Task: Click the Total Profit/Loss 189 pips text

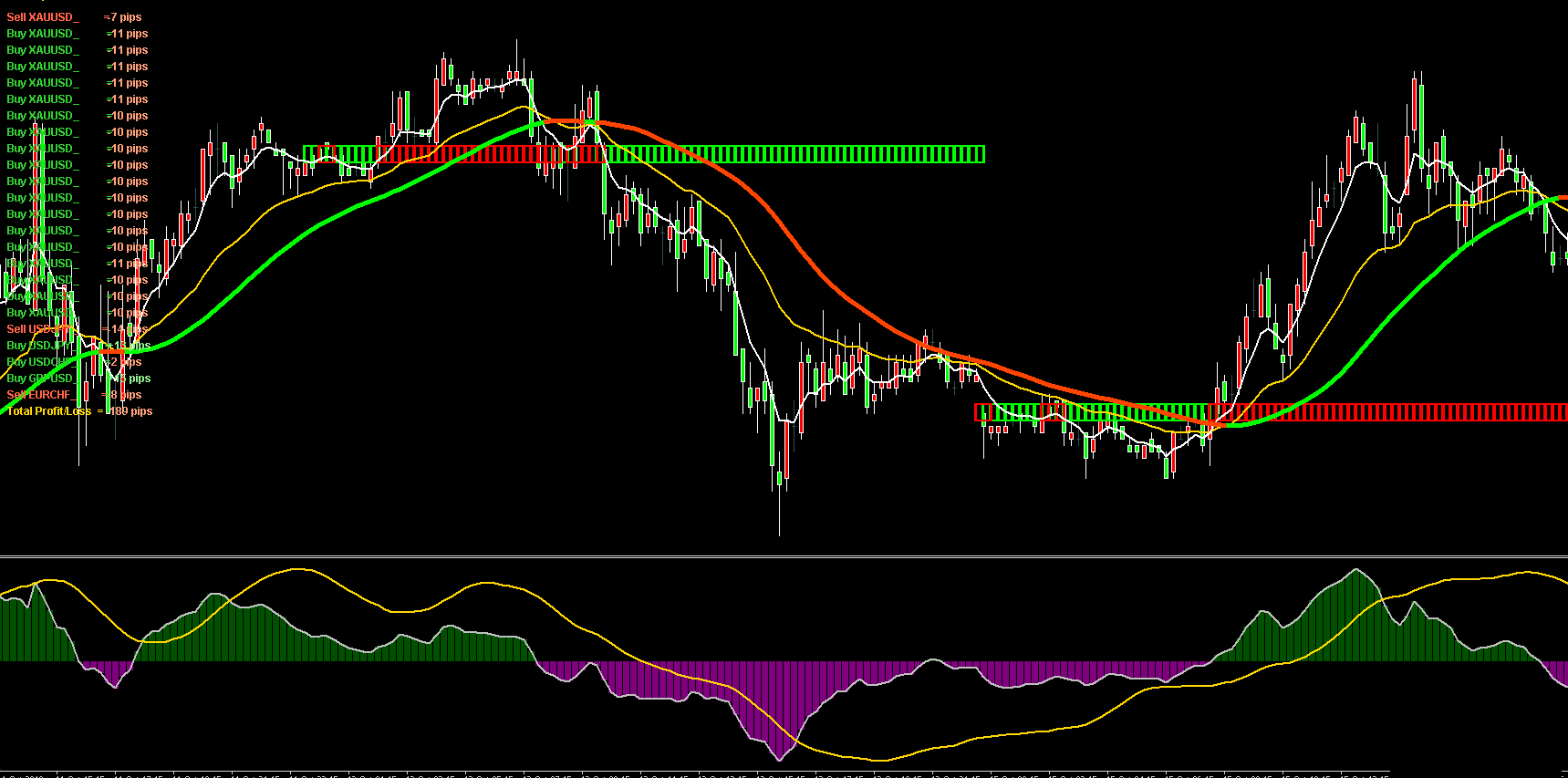Action: pyautogui.click(x=79, y=411)
